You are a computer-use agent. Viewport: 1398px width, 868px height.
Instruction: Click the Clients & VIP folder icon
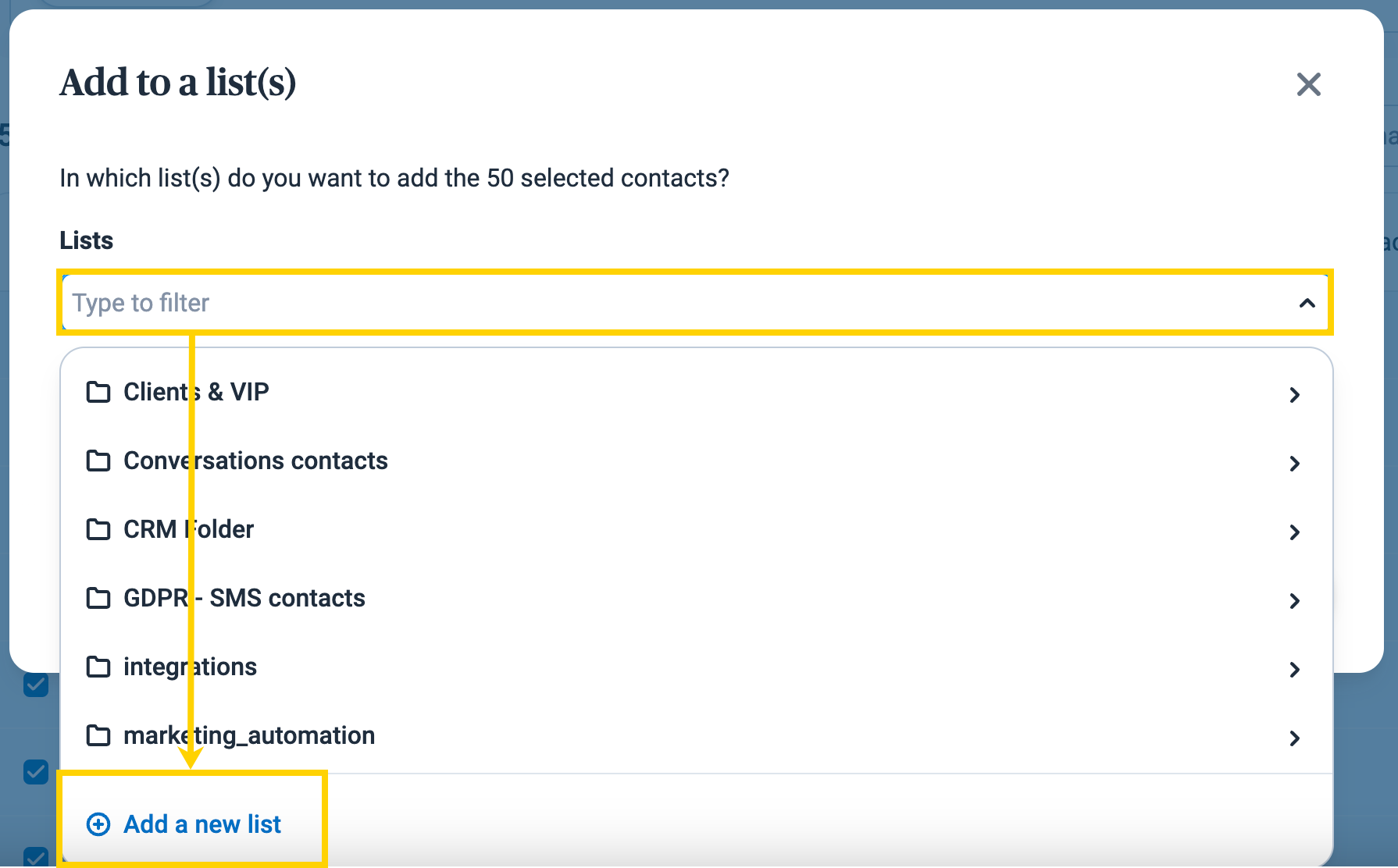[x=98, y=392]
